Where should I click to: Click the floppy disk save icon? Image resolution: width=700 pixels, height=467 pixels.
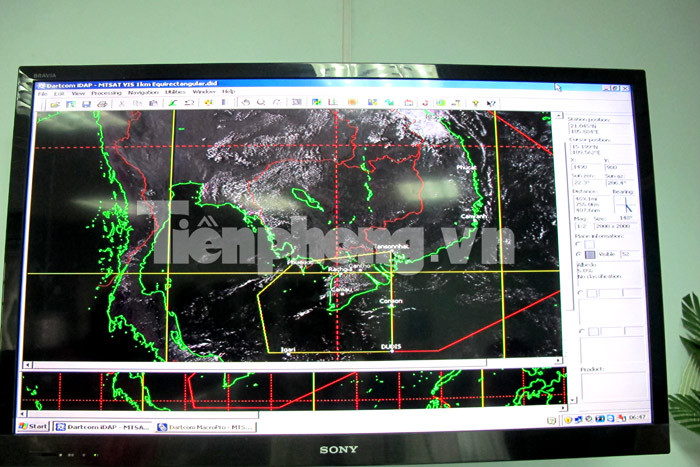coord(87,103)
